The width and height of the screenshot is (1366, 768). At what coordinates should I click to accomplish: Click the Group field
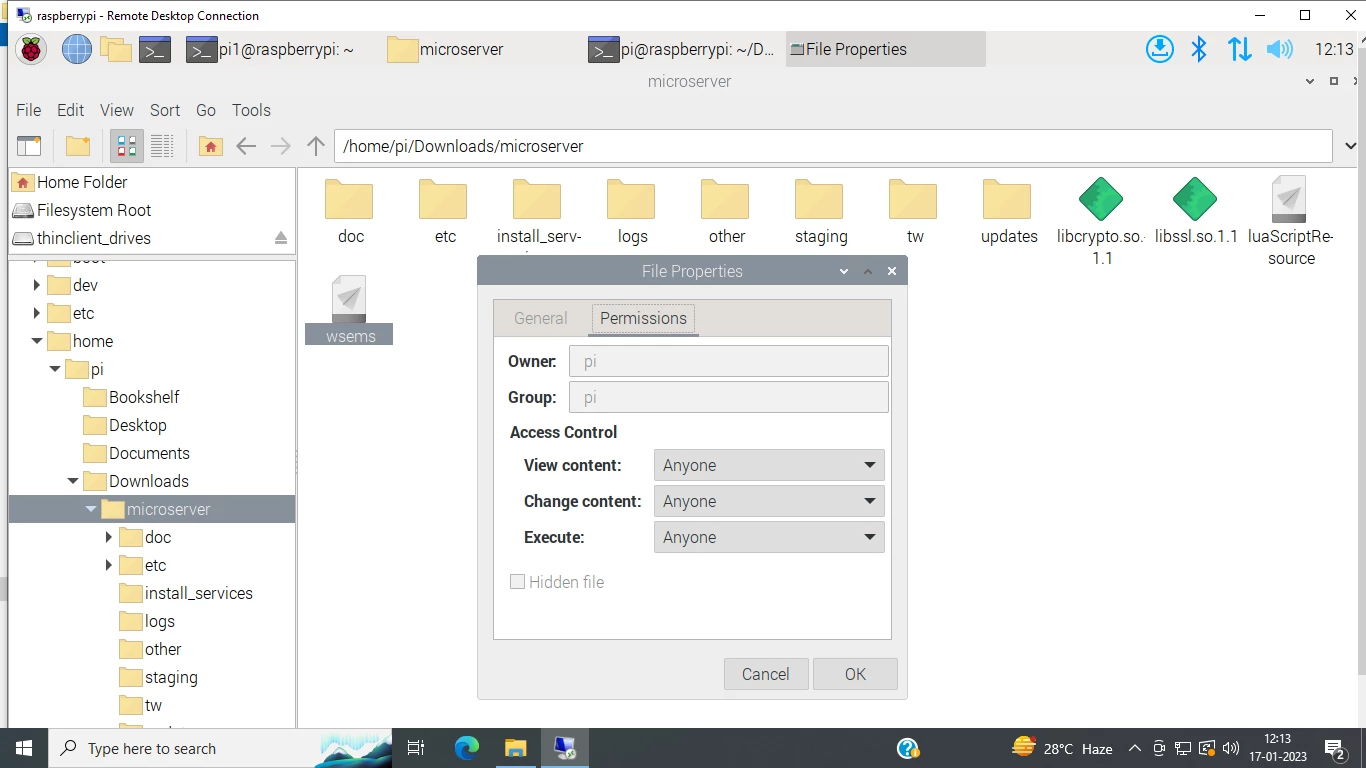pyautogui.click(x=728, y=397)
